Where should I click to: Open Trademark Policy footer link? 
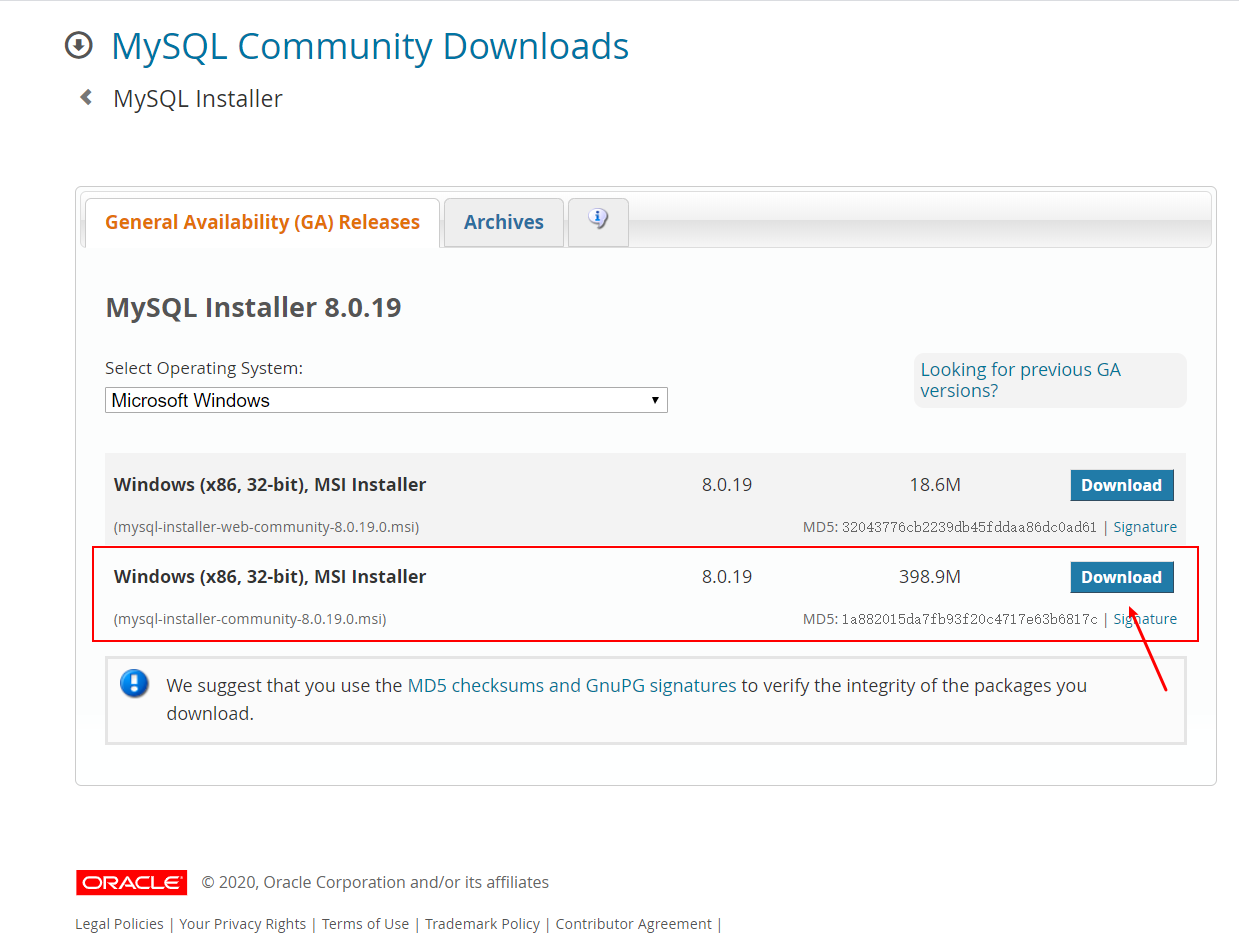[482, 924]
